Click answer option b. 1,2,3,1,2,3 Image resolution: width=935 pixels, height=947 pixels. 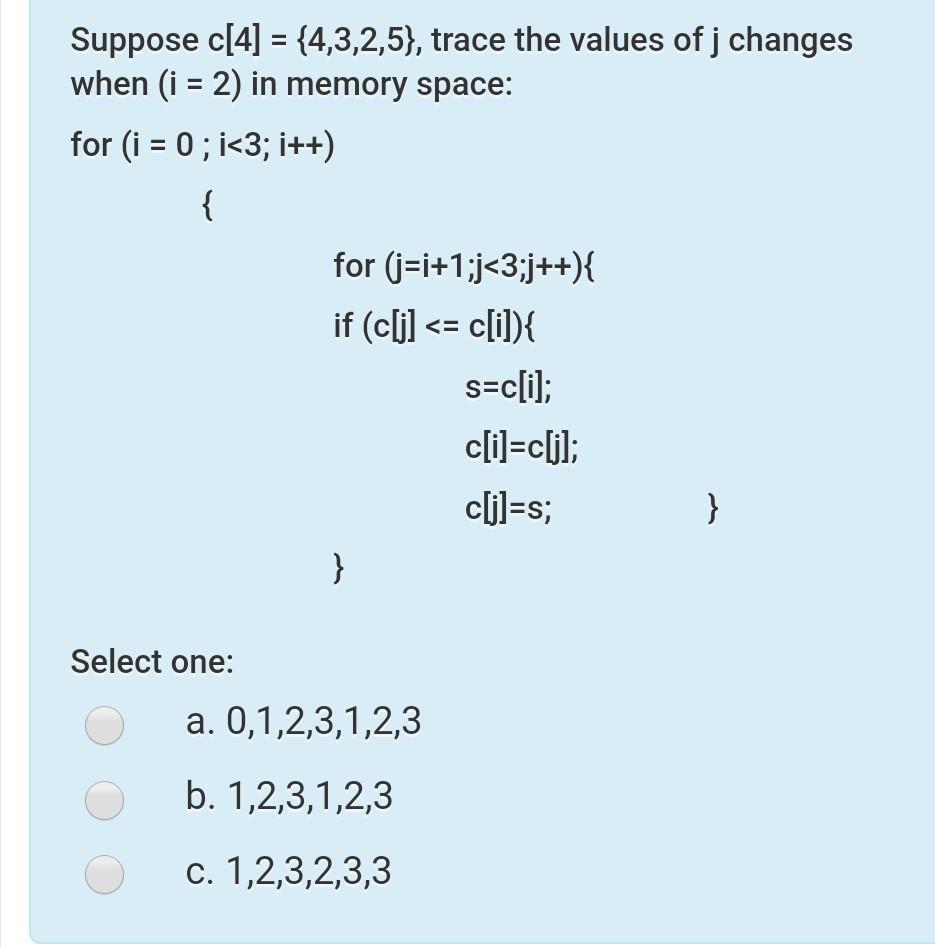point(289,797)
